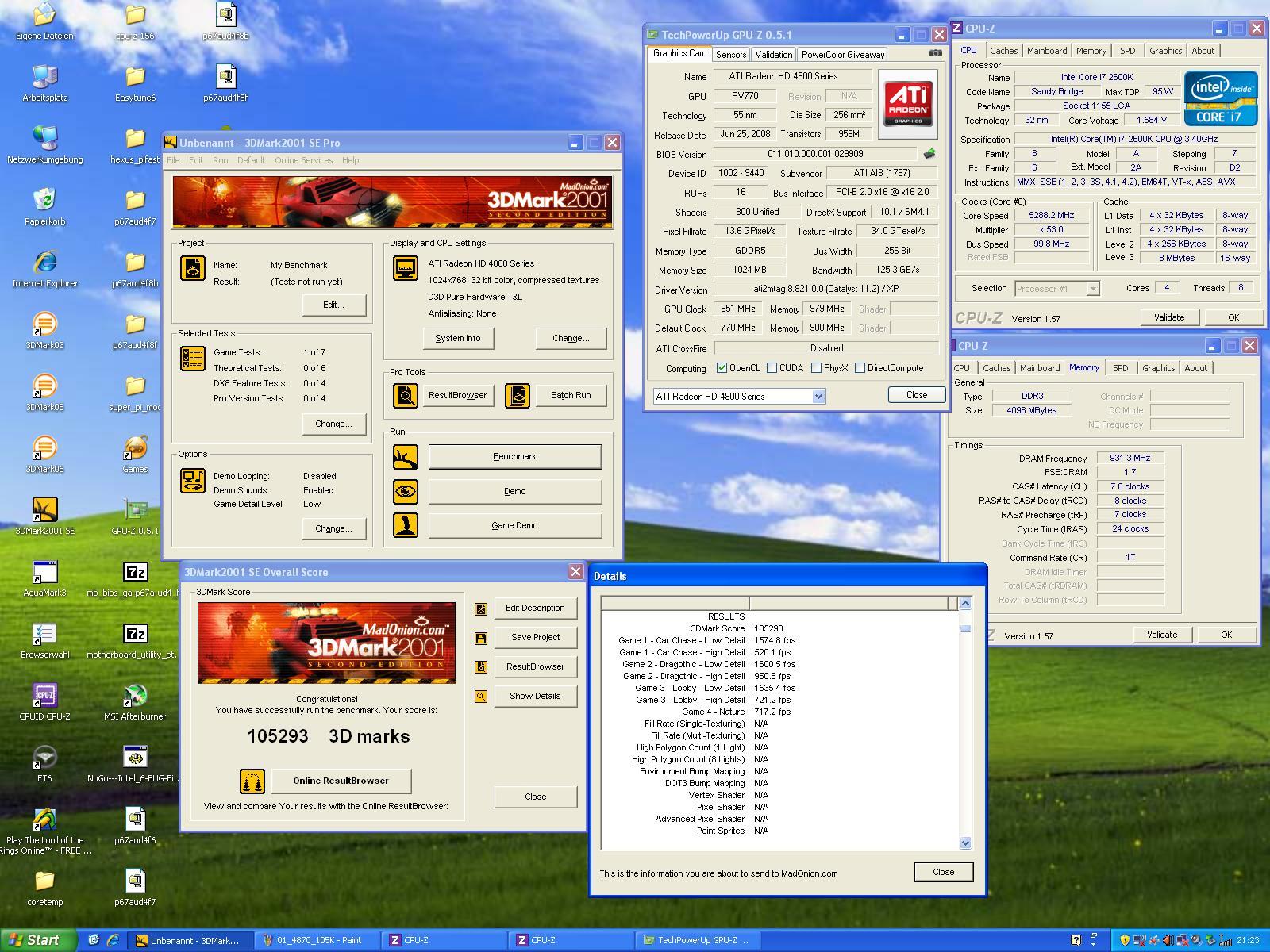Toggle the OpenCL checkbox in GPU-Z

tap(722, 368)
